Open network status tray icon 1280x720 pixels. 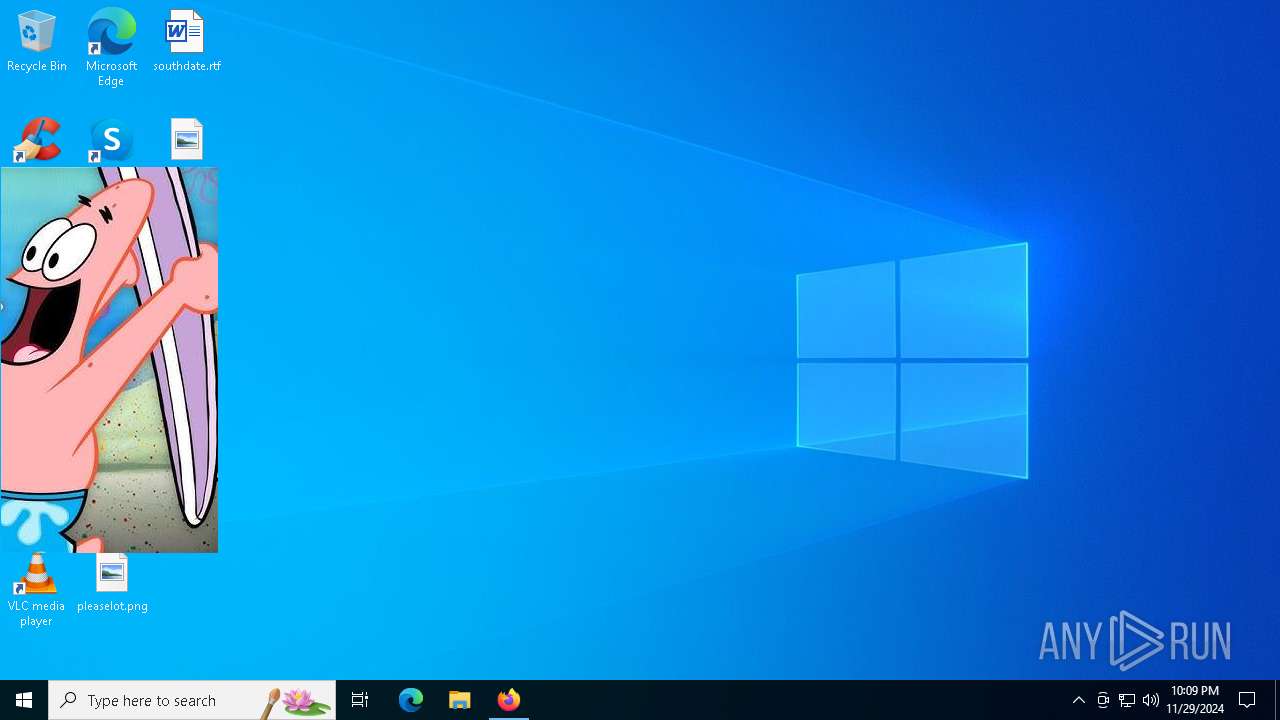coord(1127,700)
